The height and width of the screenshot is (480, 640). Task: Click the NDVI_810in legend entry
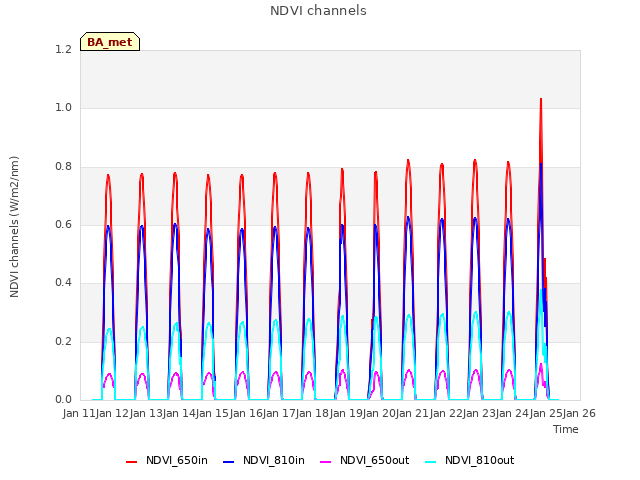pos(264,460)
